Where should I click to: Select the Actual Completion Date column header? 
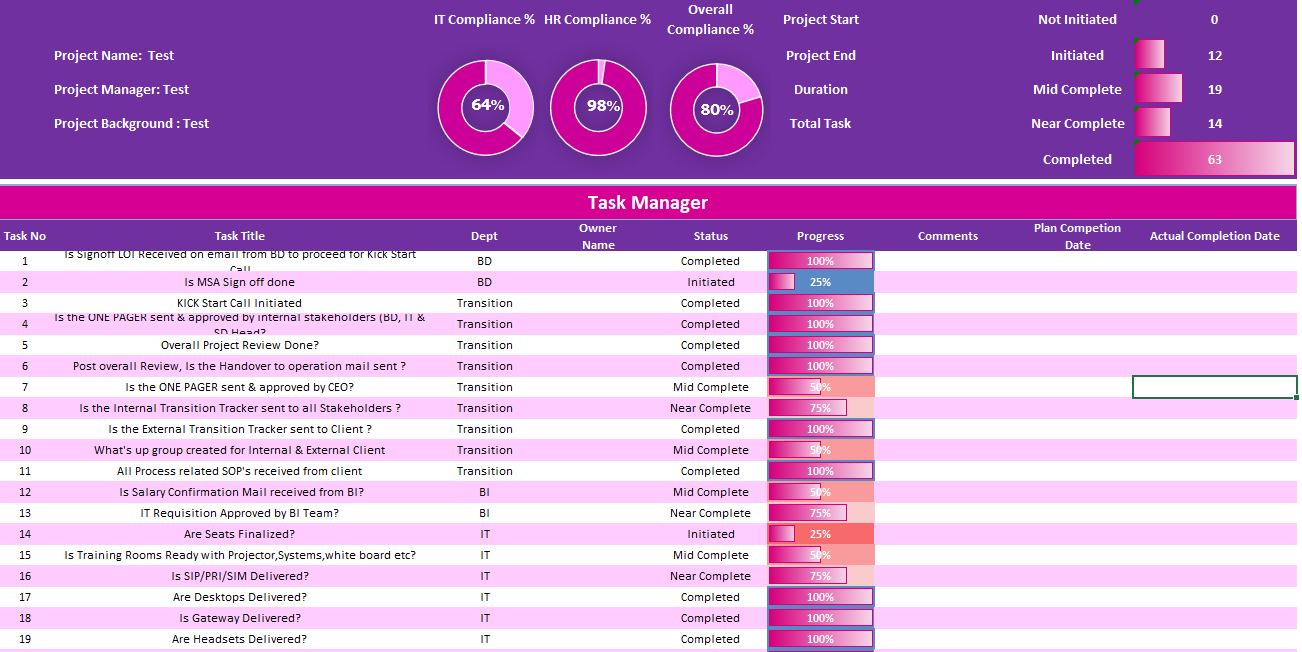[x=1214, y=236]
